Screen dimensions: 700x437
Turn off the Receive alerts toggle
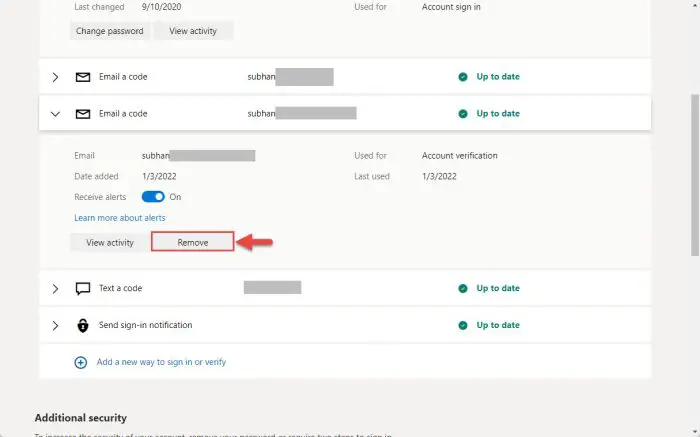tap(153, 197)
